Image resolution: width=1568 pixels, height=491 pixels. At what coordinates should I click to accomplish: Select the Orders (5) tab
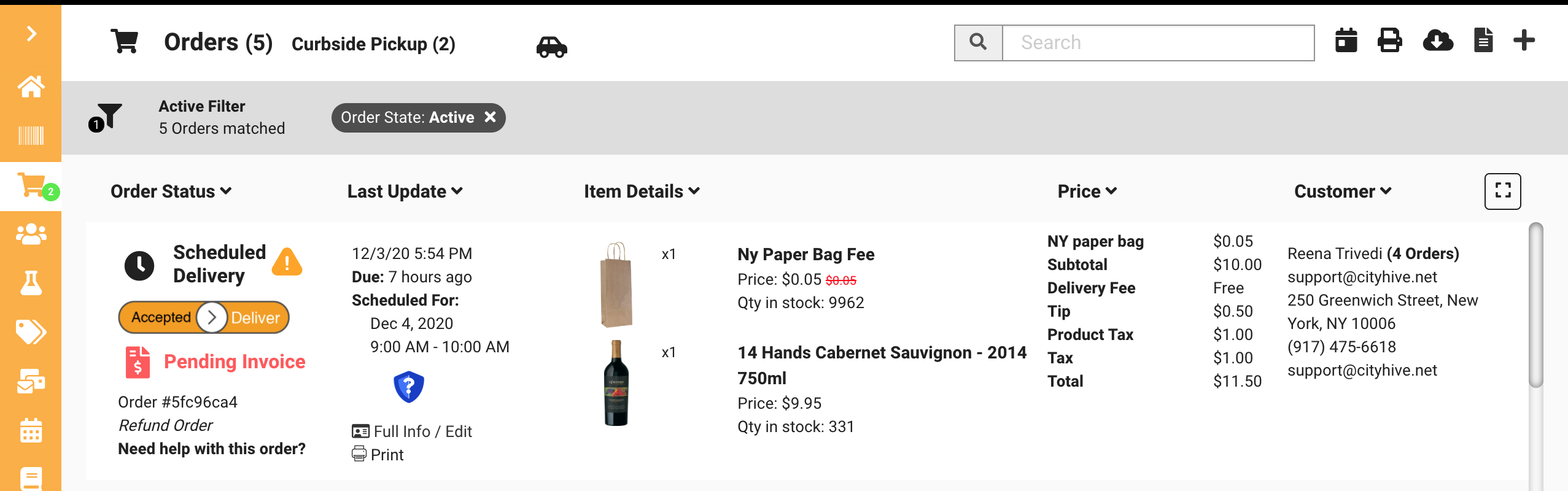[x=218, y=42]
